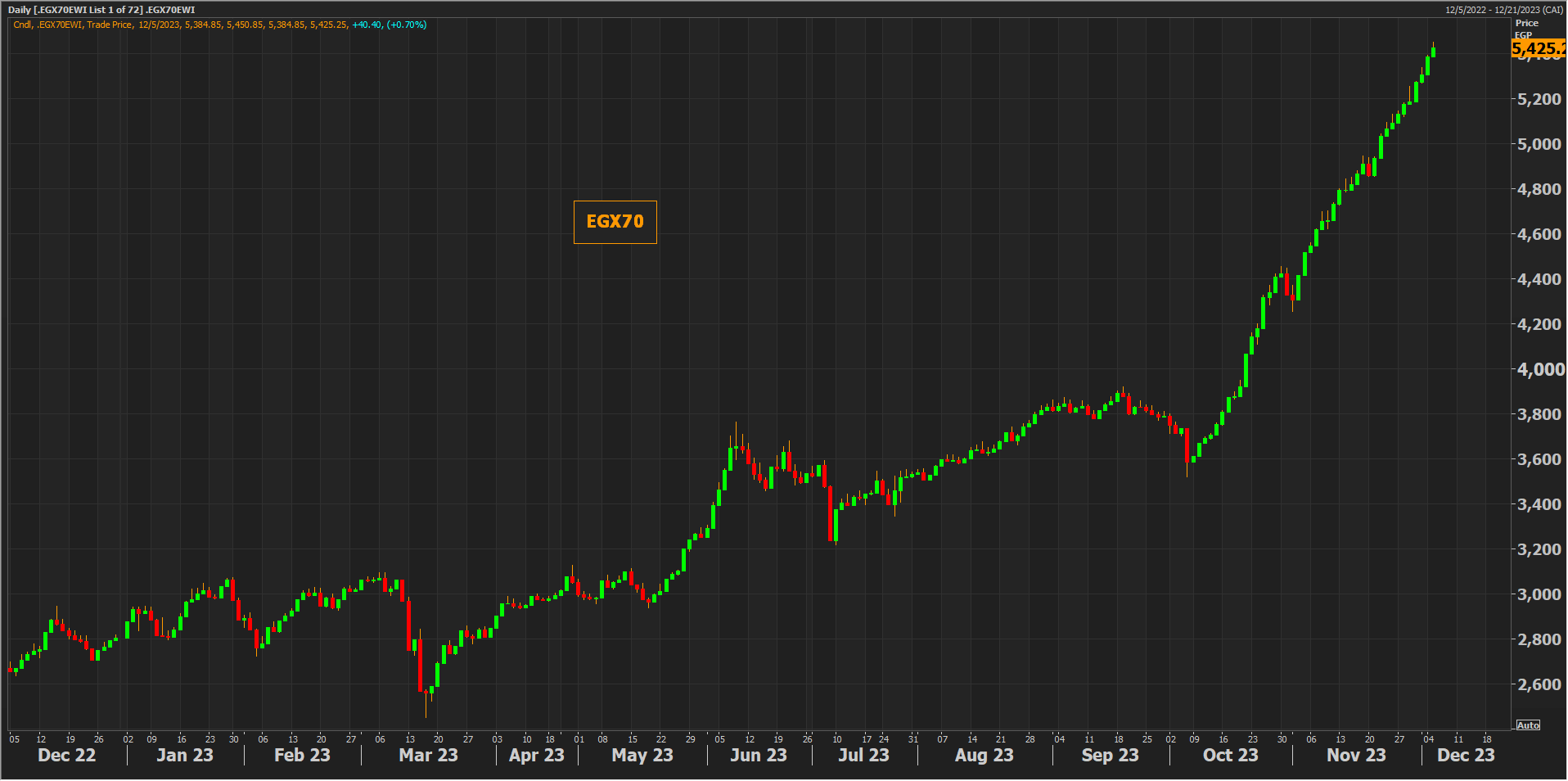Select the EGX70 annotation label box

point(615,222)
